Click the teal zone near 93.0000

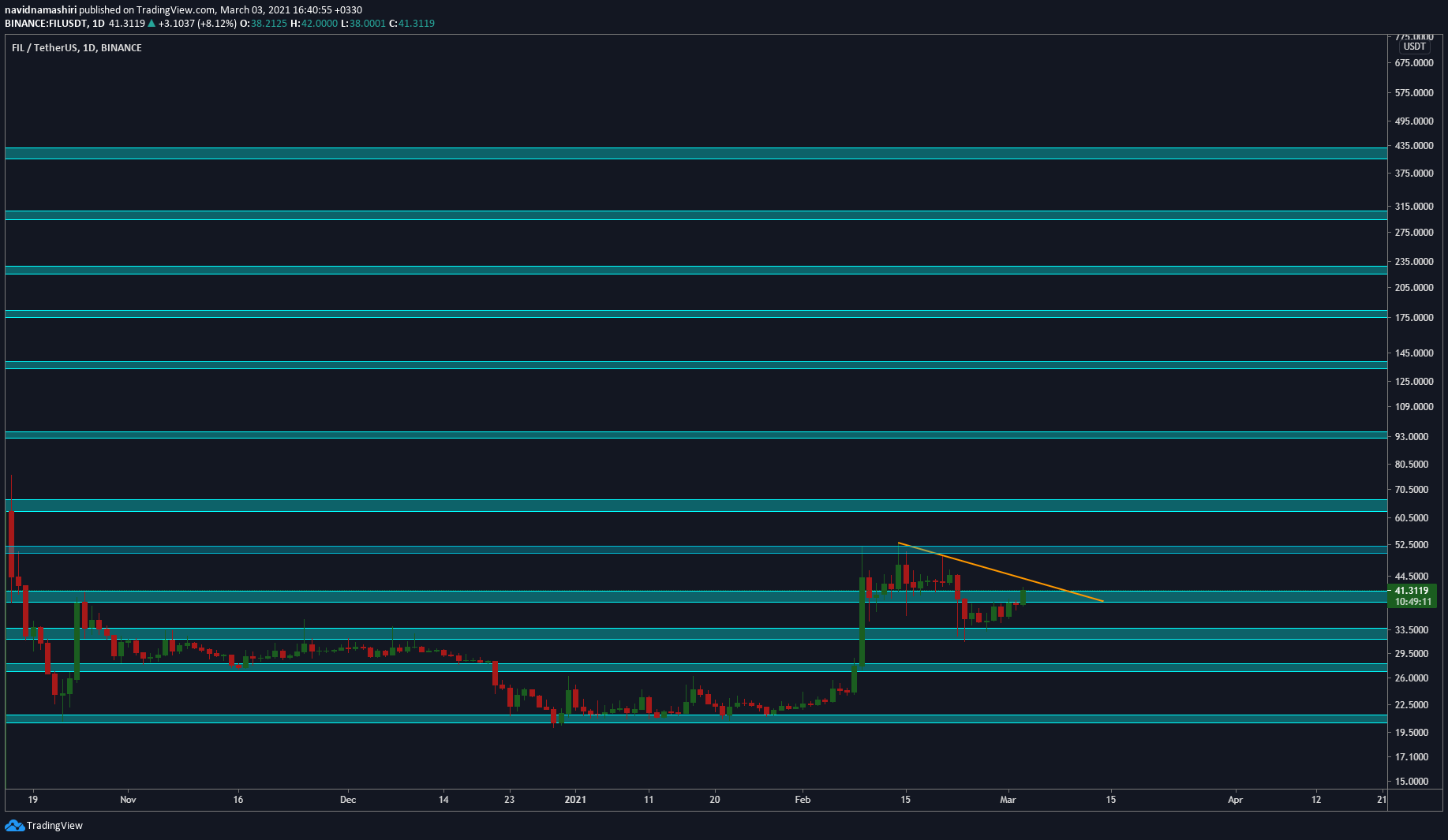[x=696, y=435]
